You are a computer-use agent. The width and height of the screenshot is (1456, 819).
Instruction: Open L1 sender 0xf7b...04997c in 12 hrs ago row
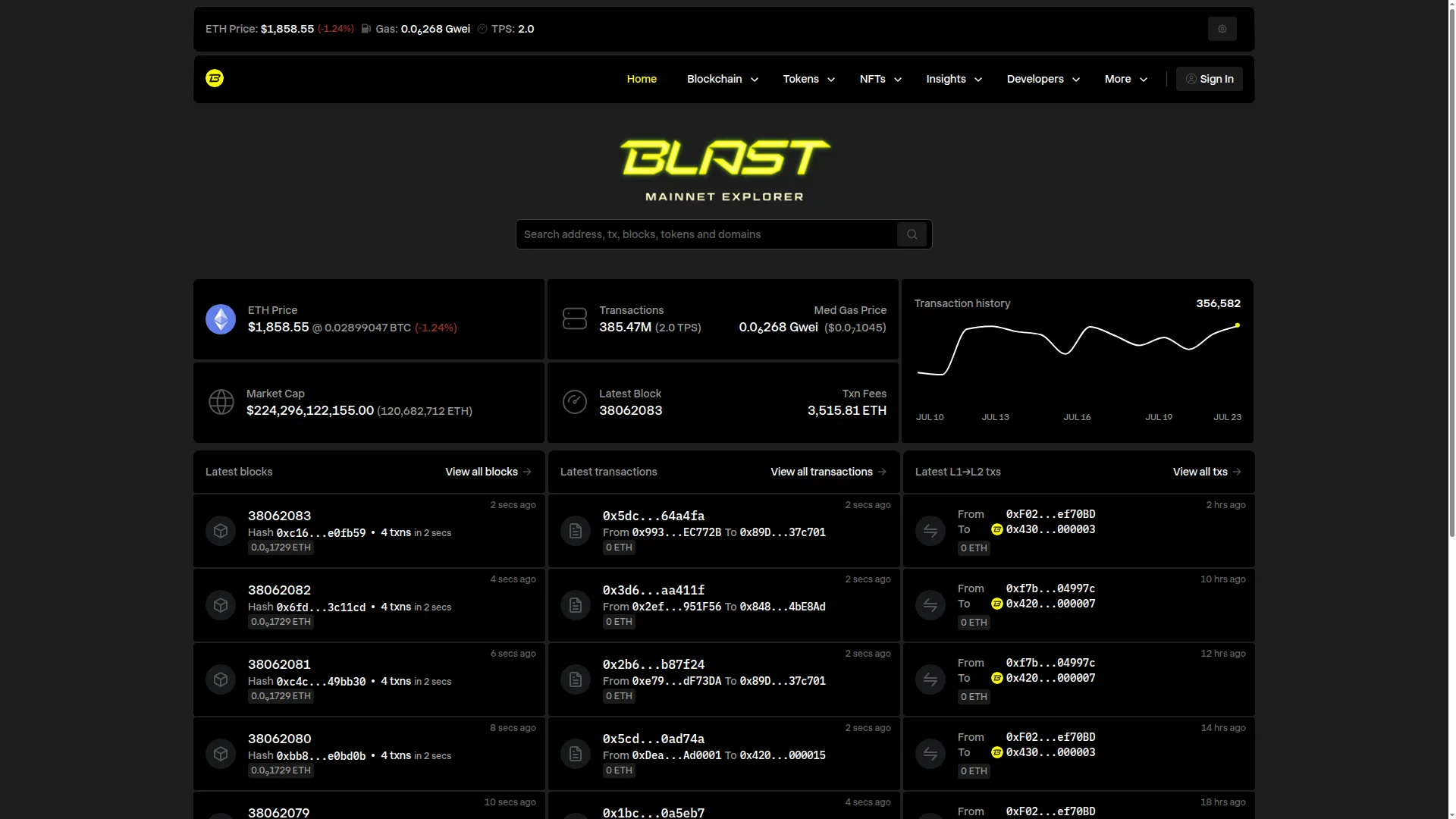[x=1050, y=663]
